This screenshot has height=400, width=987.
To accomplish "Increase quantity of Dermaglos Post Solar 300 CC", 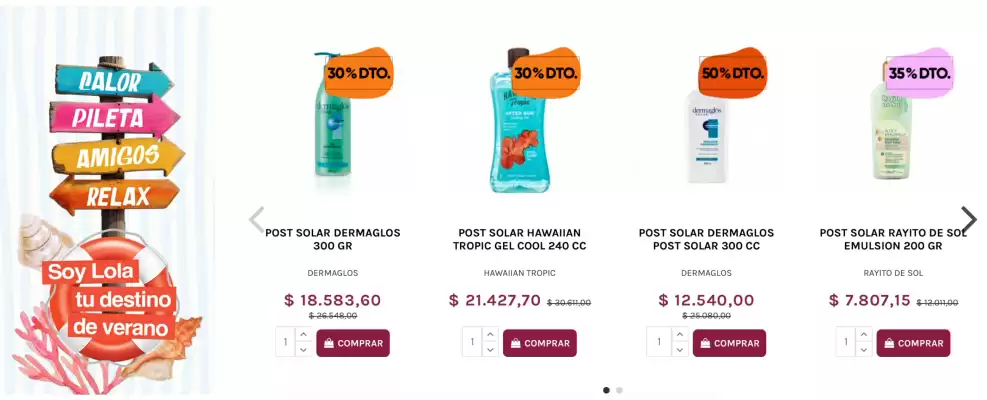I will tap(678, 335).
